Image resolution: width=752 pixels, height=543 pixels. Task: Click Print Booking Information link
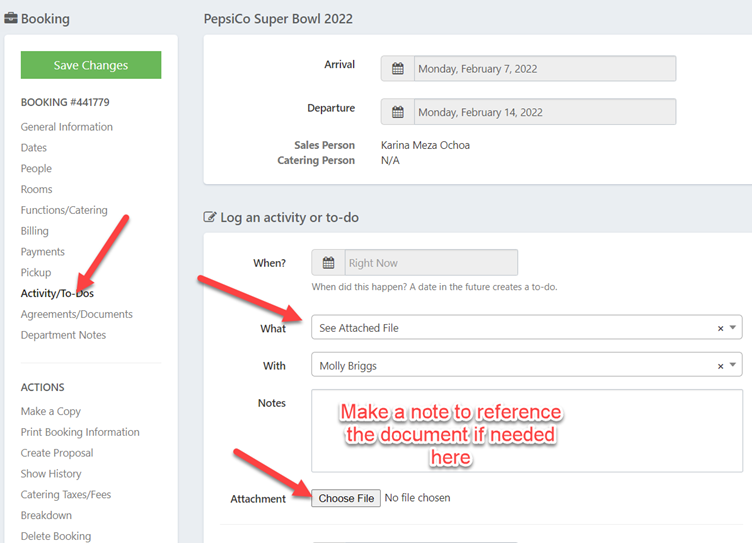(x=80, y=432)
